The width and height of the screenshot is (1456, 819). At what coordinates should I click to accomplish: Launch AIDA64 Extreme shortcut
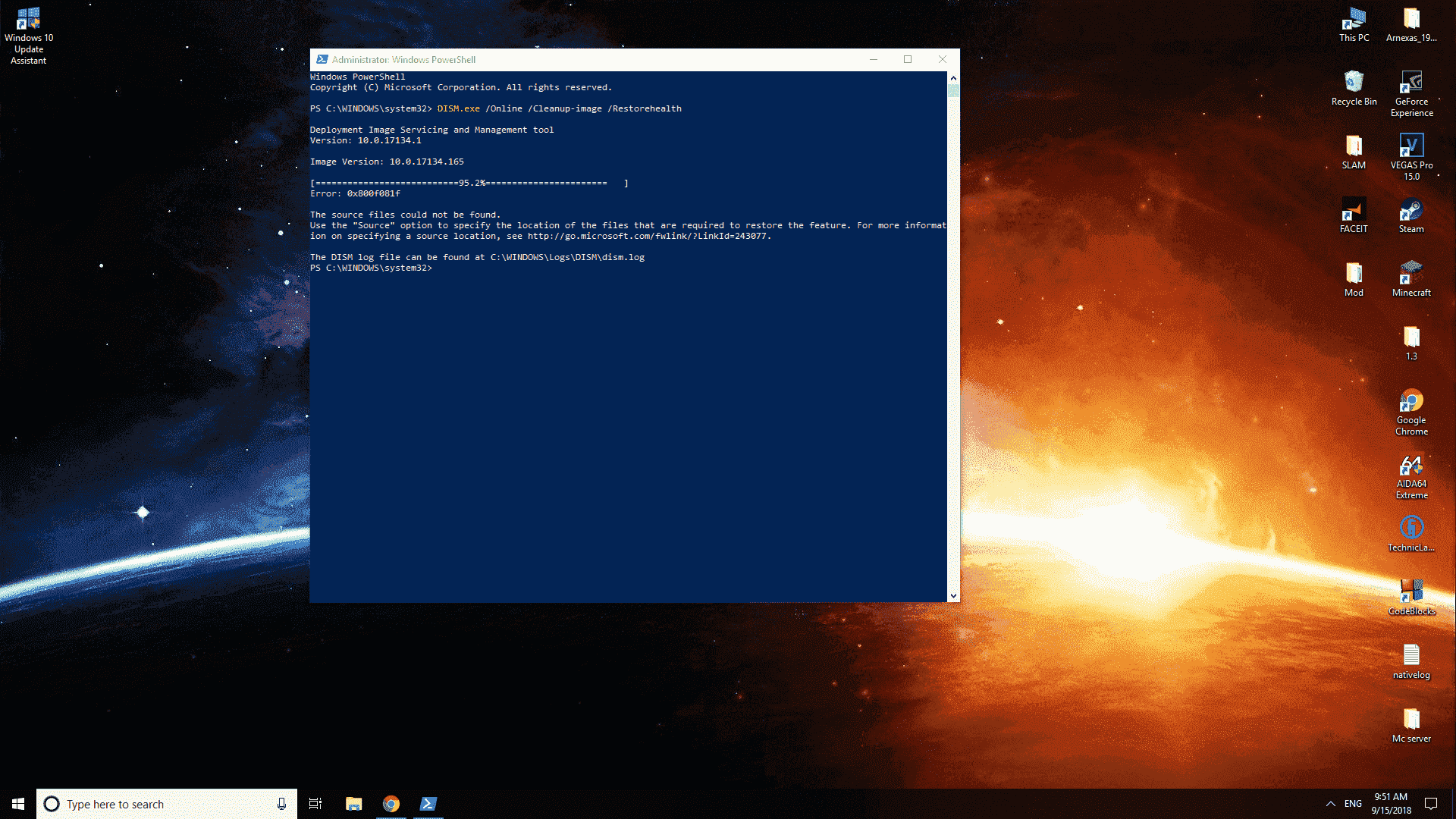click(x=1411, y=476)
